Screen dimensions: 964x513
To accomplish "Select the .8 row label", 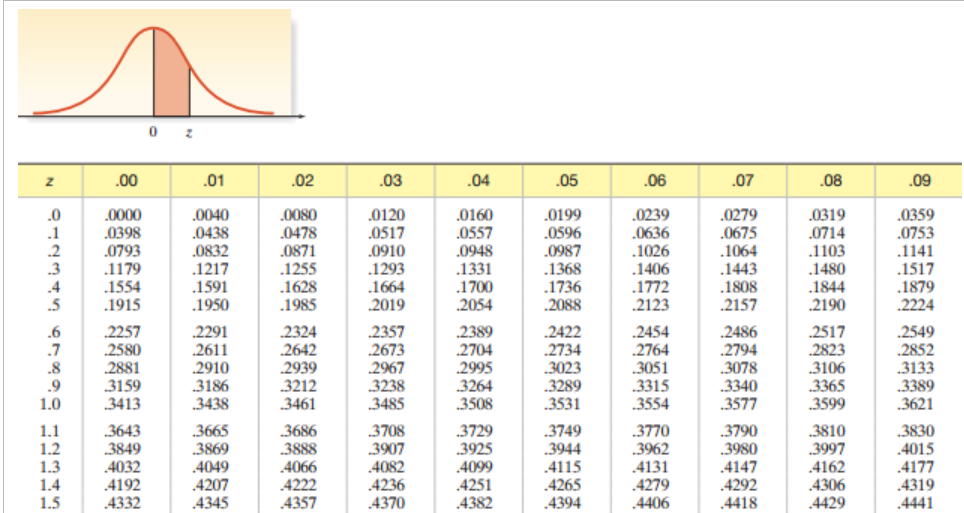I will coord(54,368).
